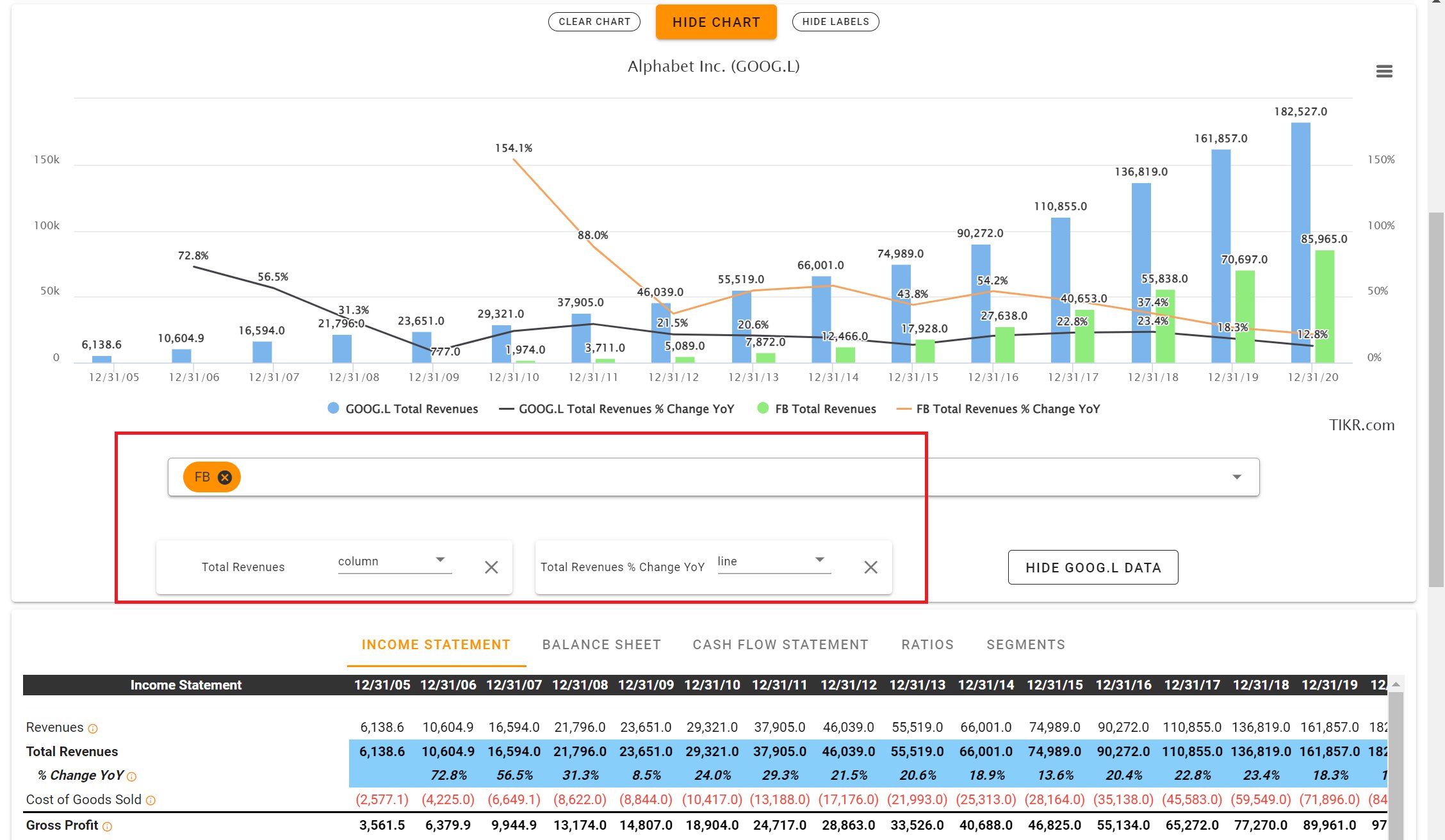Click the GOOG.L 12/31/19 revenue bar
The image size is (1445, 840).
[1221, 256]
